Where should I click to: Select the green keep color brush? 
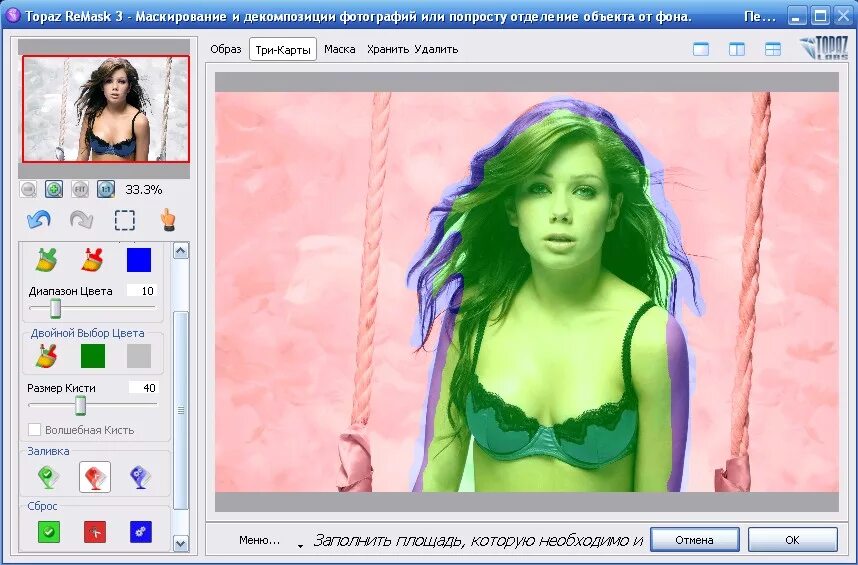click(x=47, y=260)
